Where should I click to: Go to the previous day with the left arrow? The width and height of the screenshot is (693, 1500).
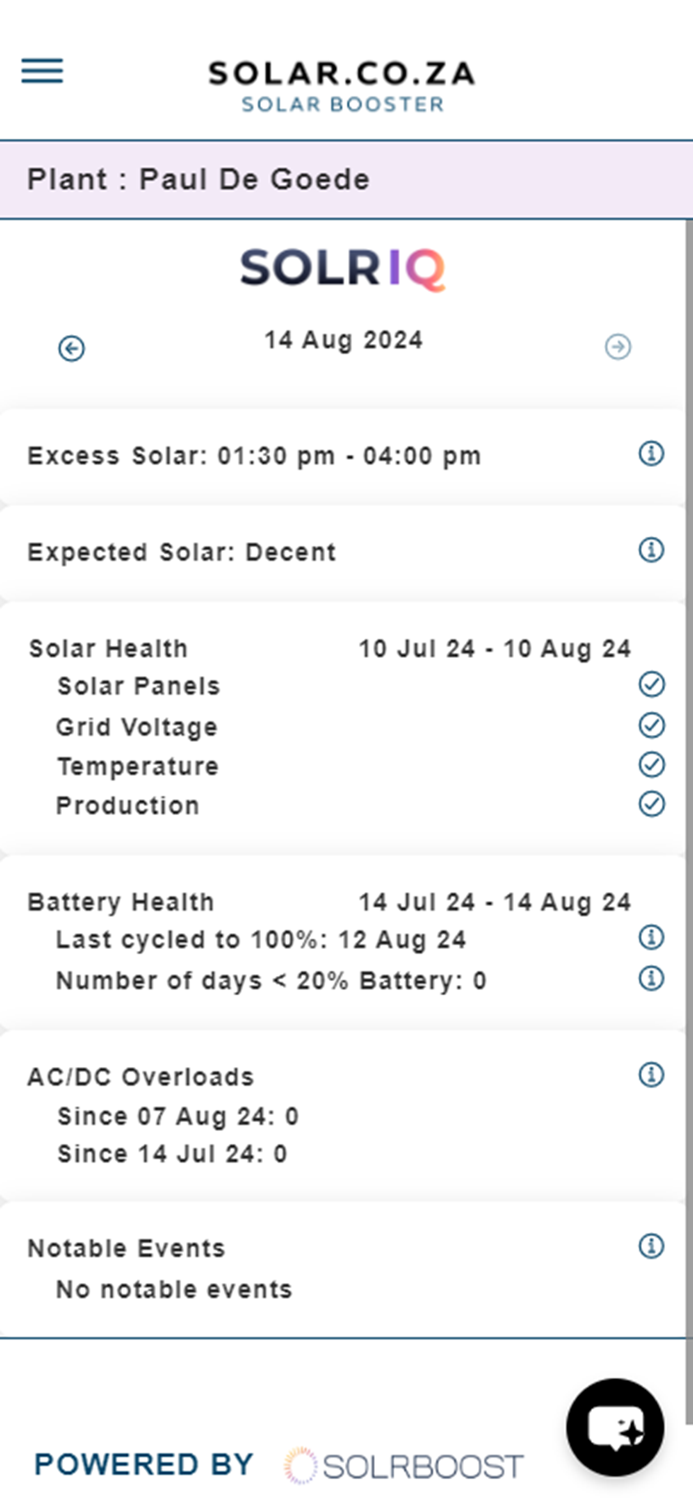click(x=70, y=348)
